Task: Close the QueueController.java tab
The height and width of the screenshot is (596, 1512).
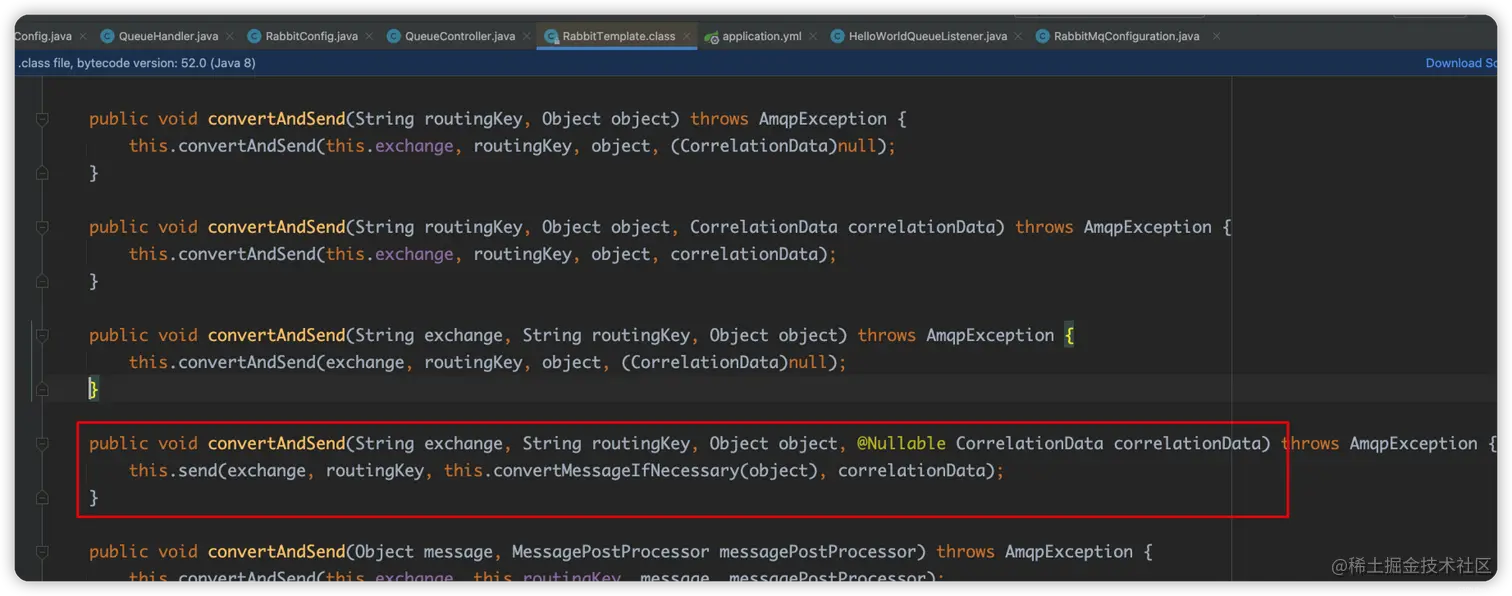Action: [x=527, y=36]
